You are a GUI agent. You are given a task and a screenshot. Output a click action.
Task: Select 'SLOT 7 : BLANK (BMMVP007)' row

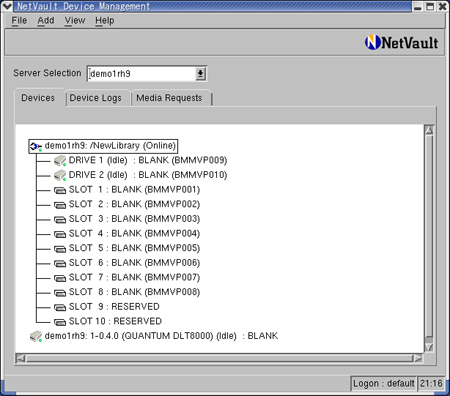tap(127, 278)
